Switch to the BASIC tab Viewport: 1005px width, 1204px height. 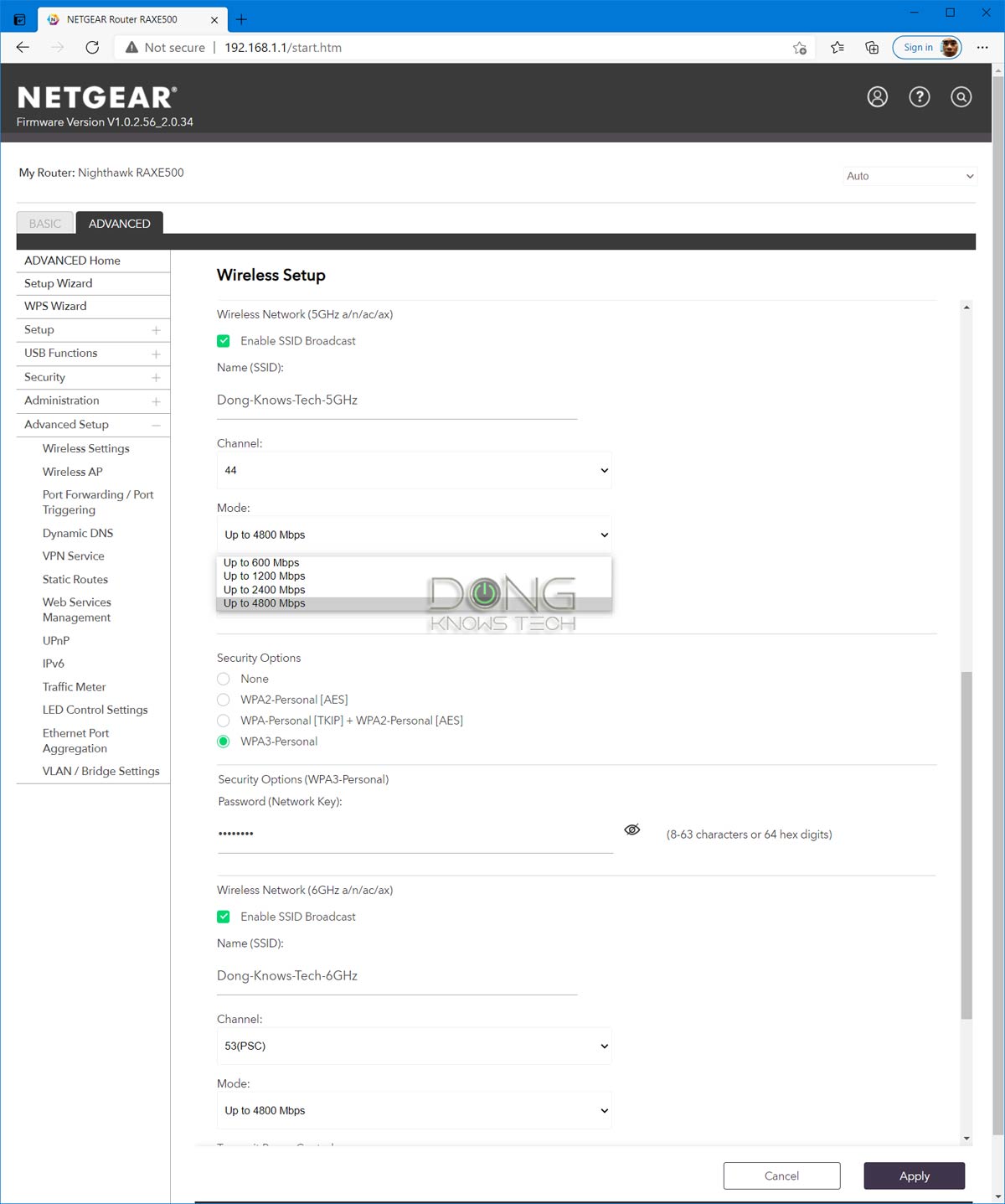[x=45, y=224]
